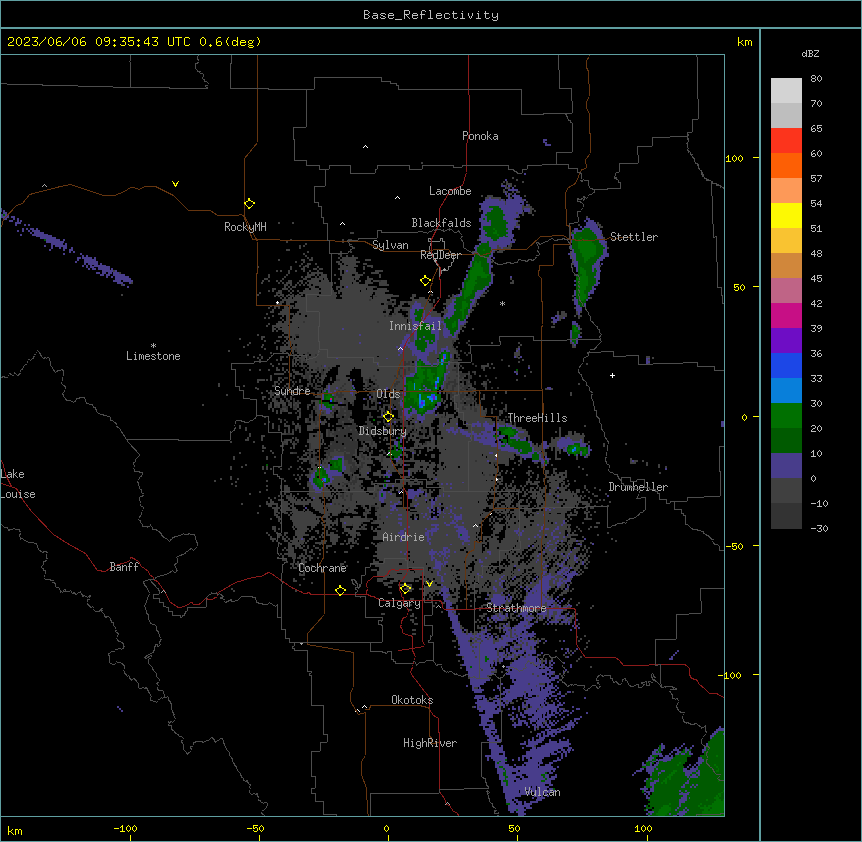Click the Okotoks label
The height and width of the screenshot is (842, 862).
[x=412, y=700]
